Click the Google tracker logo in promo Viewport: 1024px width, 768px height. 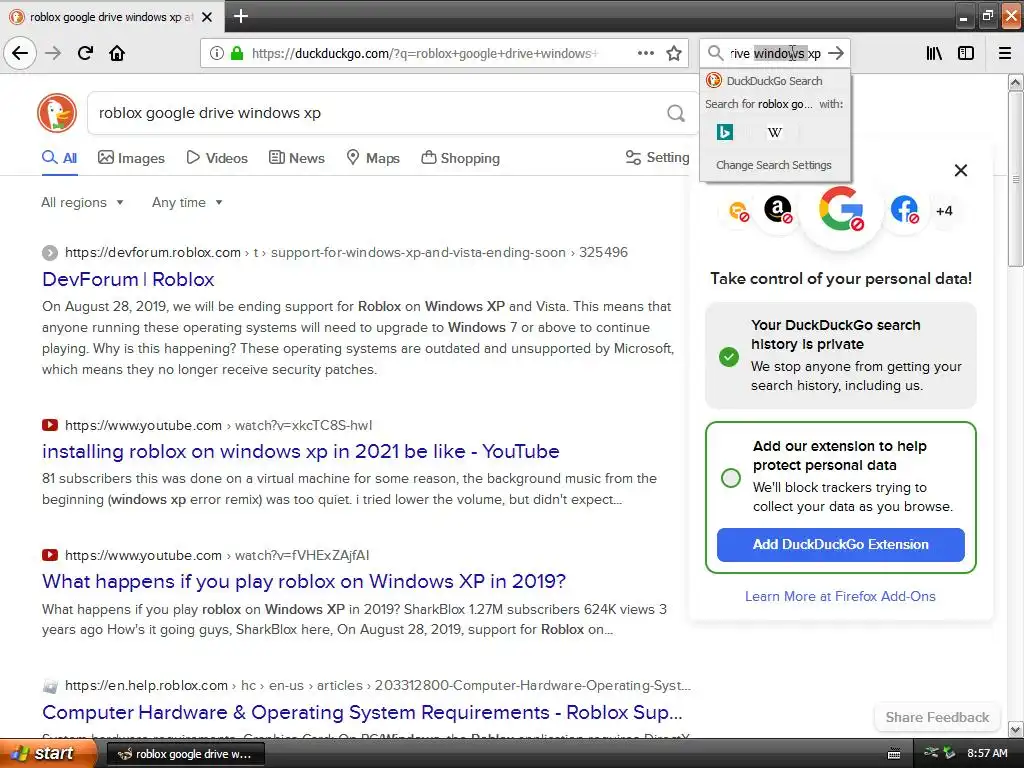841,209
